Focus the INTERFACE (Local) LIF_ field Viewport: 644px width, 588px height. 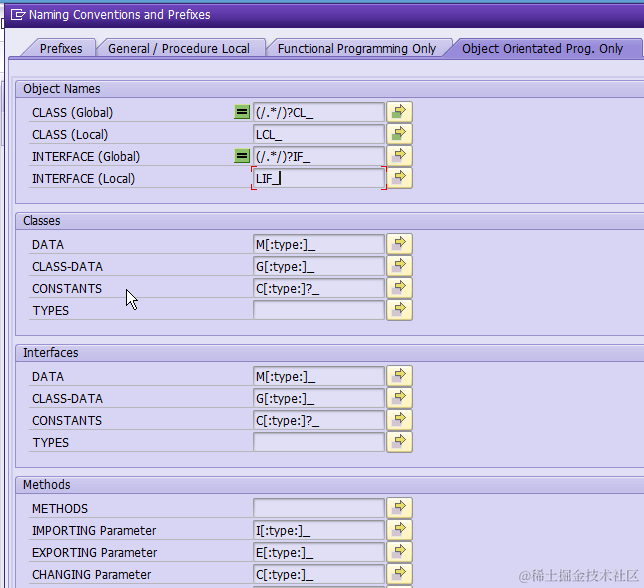[319, 178]
